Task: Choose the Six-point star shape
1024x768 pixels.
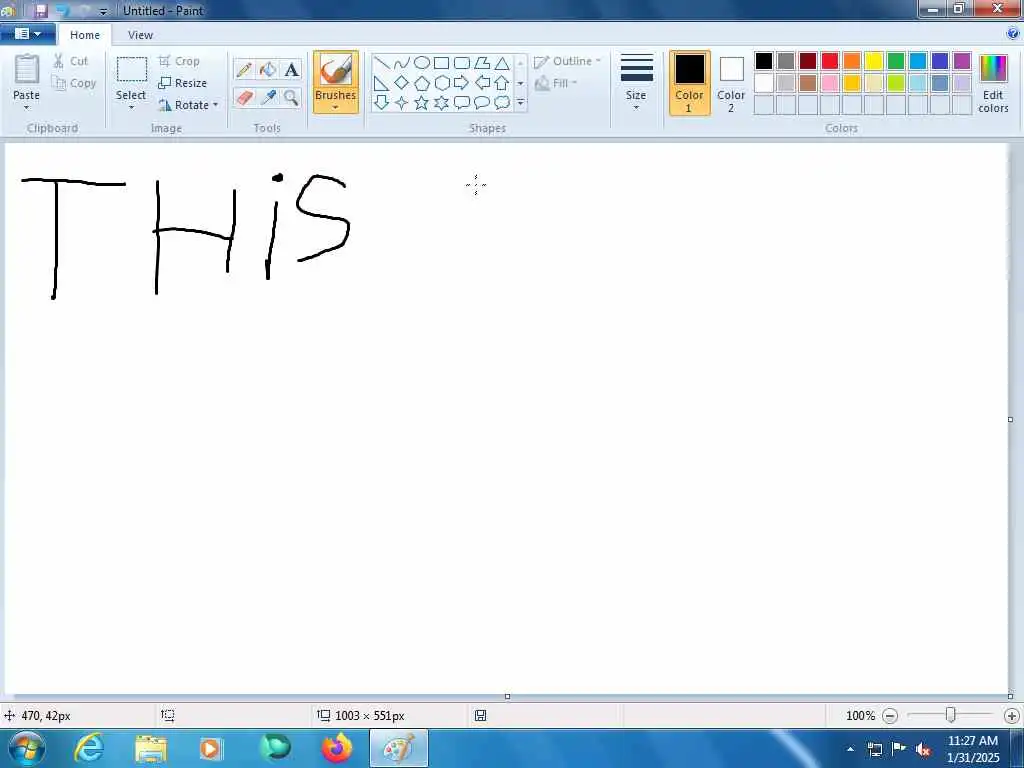Action: point(441,103)
